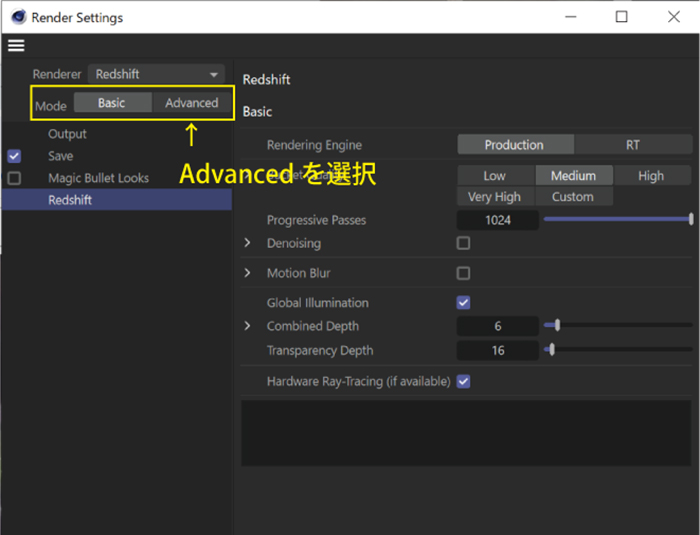Open the Renderer dropdown showing Redshift

point(158,74)
